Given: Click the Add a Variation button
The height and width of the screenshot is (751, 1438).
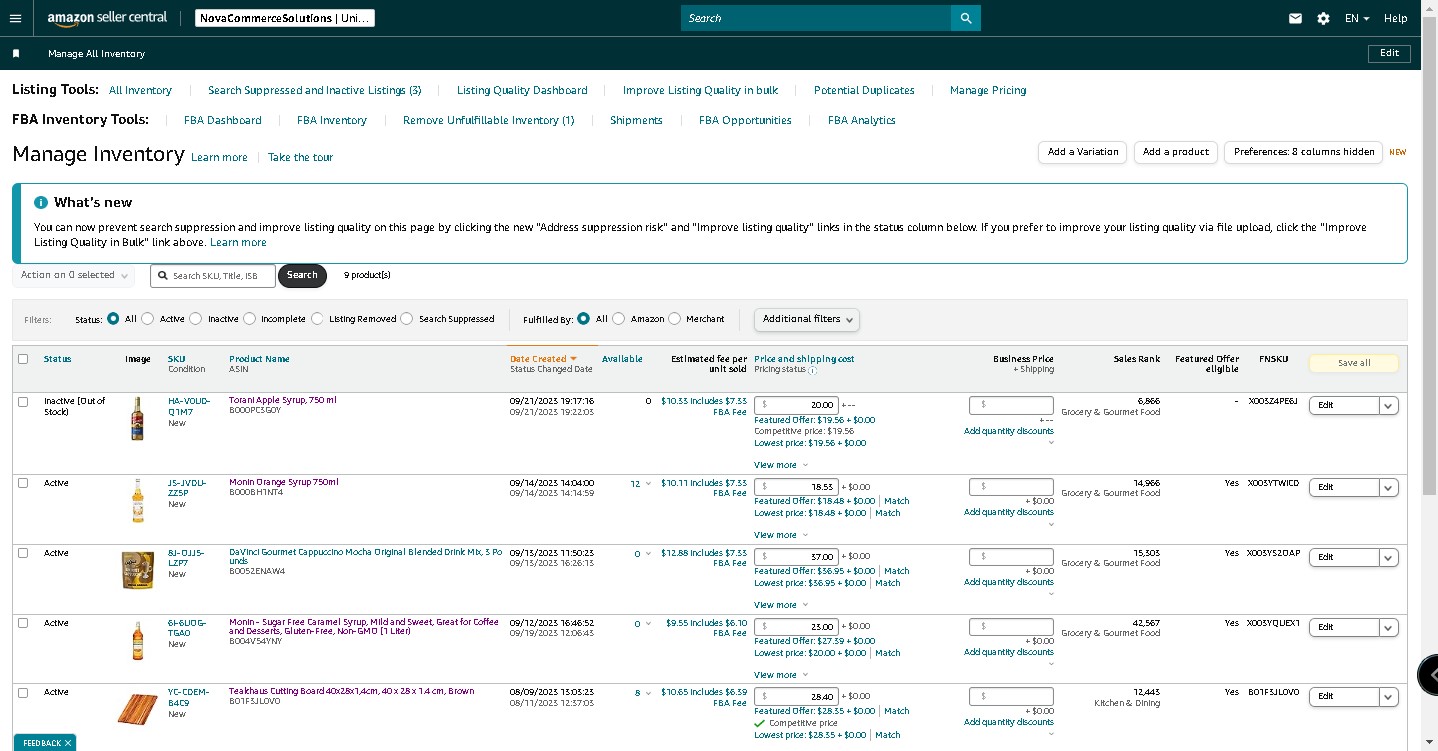Looking at the screenshot, I should click(1083, 152).
